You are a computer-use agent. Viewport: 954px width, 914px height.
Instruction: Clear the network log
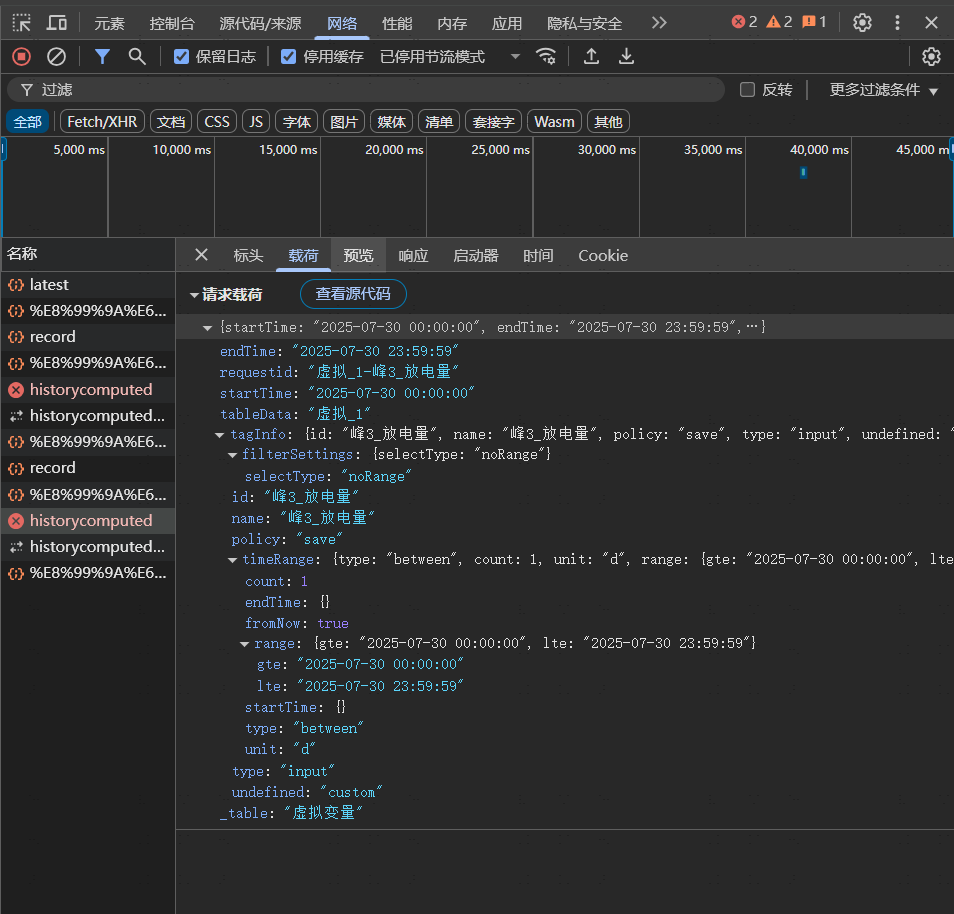[x=57, y=57]
